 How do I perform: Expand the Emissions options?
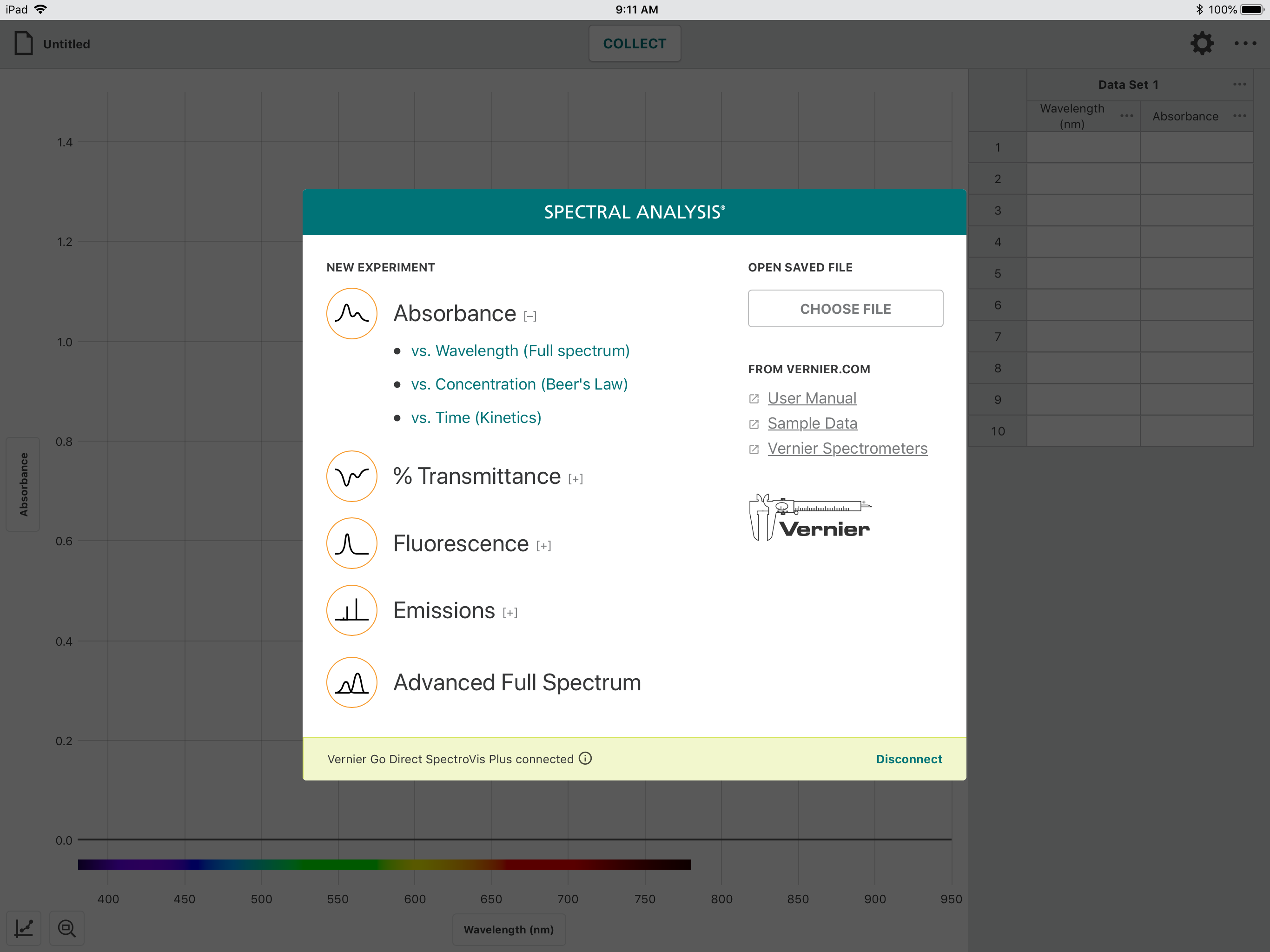510,613
